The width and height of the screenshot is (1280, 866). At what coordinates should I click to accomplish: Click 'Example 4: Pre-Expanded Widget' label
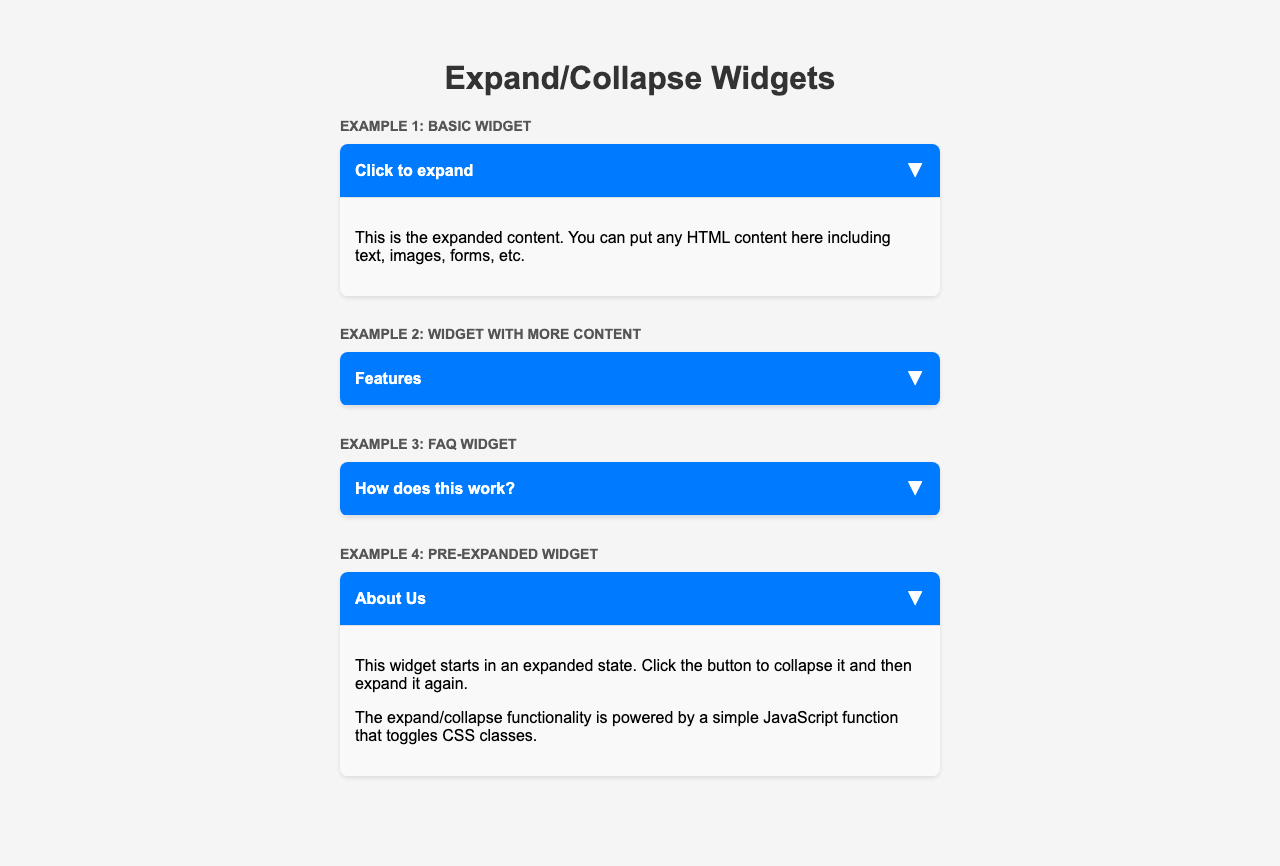click(469, 554)
